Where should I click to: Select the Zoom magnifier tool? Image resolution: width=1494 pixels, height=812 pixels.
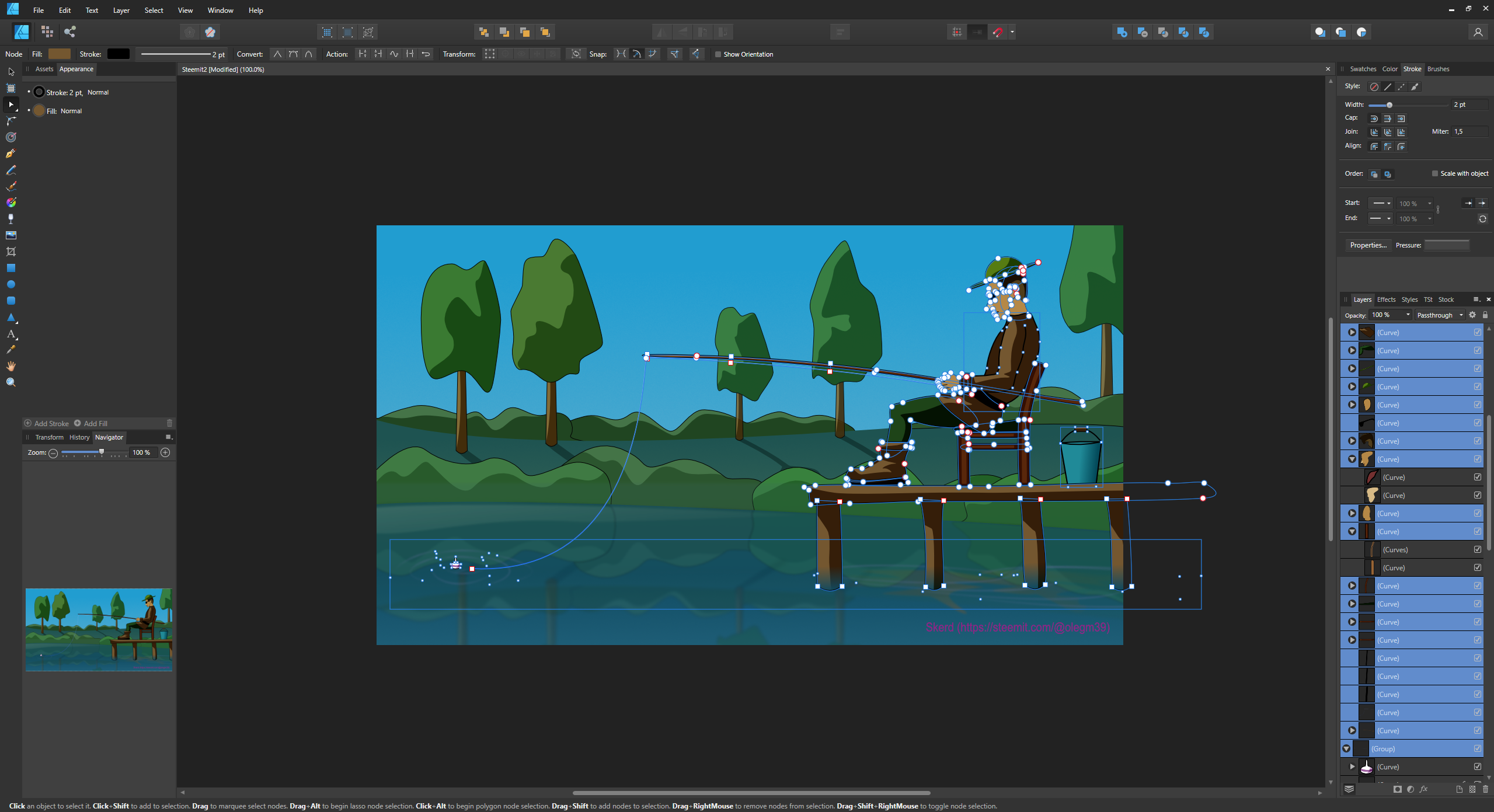11,382
